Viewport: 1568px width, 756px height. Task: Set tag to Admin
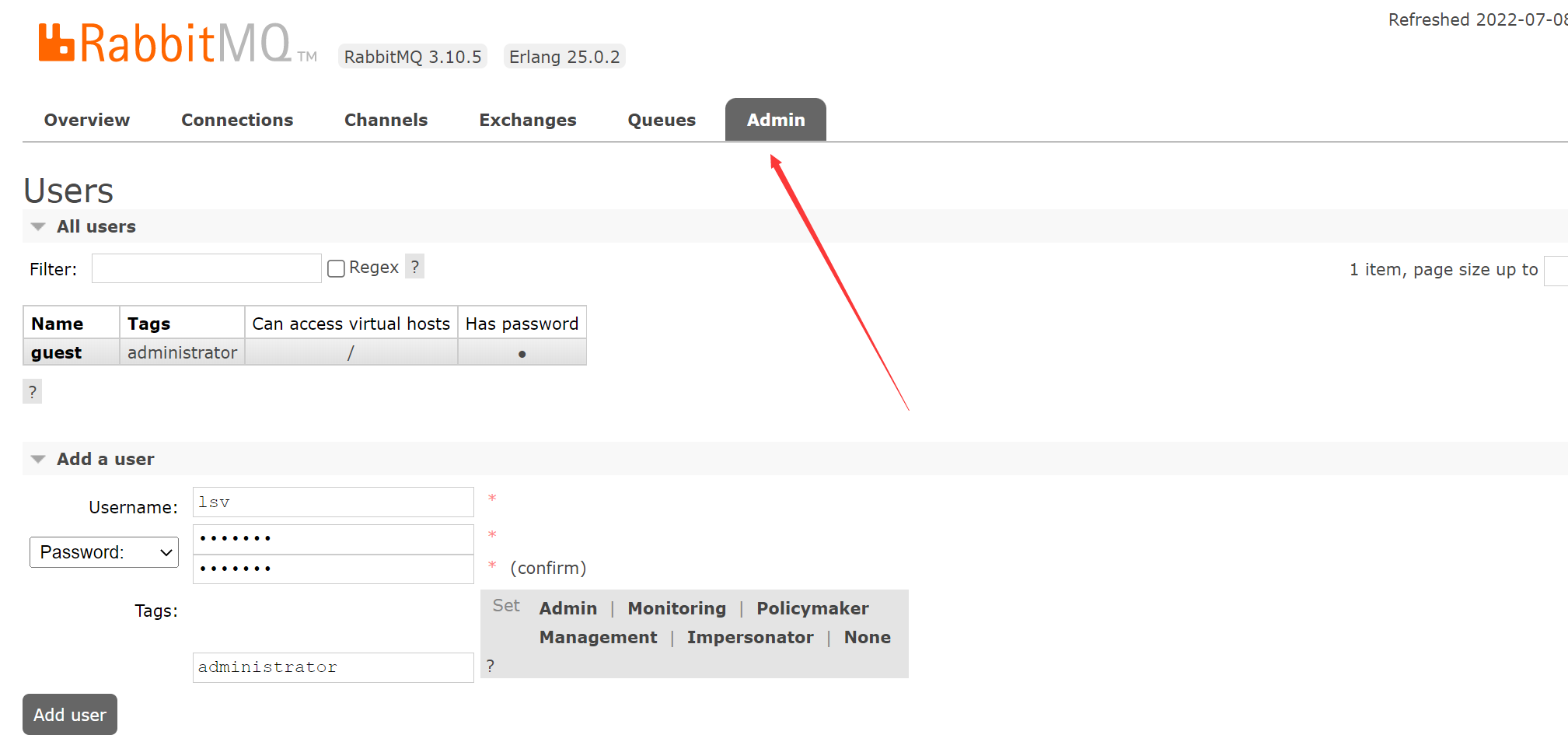(x=568, y=608)
